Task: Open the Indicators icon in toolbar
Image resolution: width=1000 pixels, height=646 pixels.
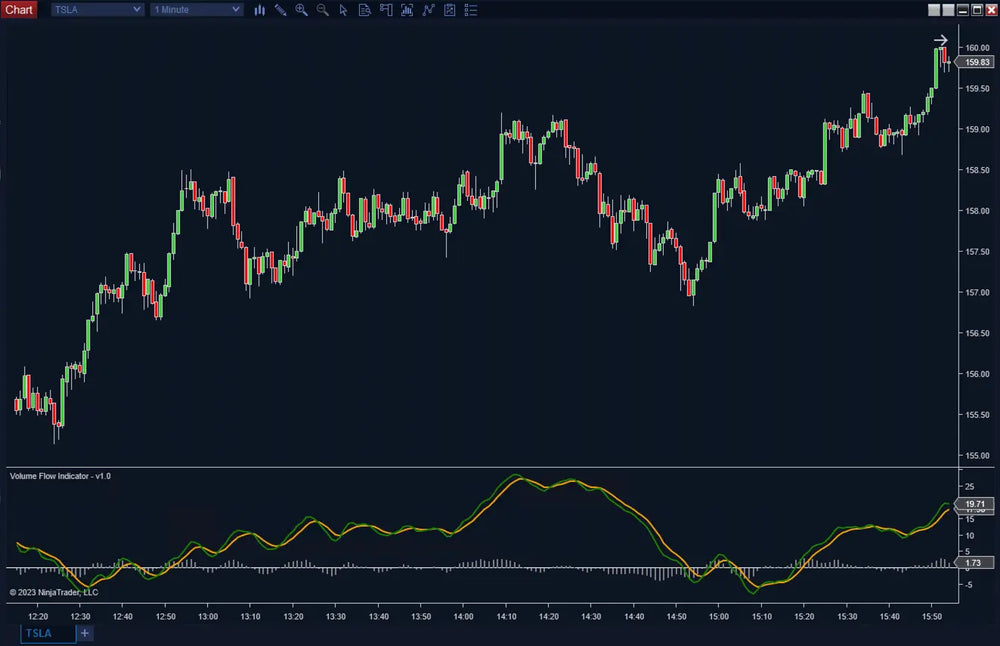Action: pos(407,10)
